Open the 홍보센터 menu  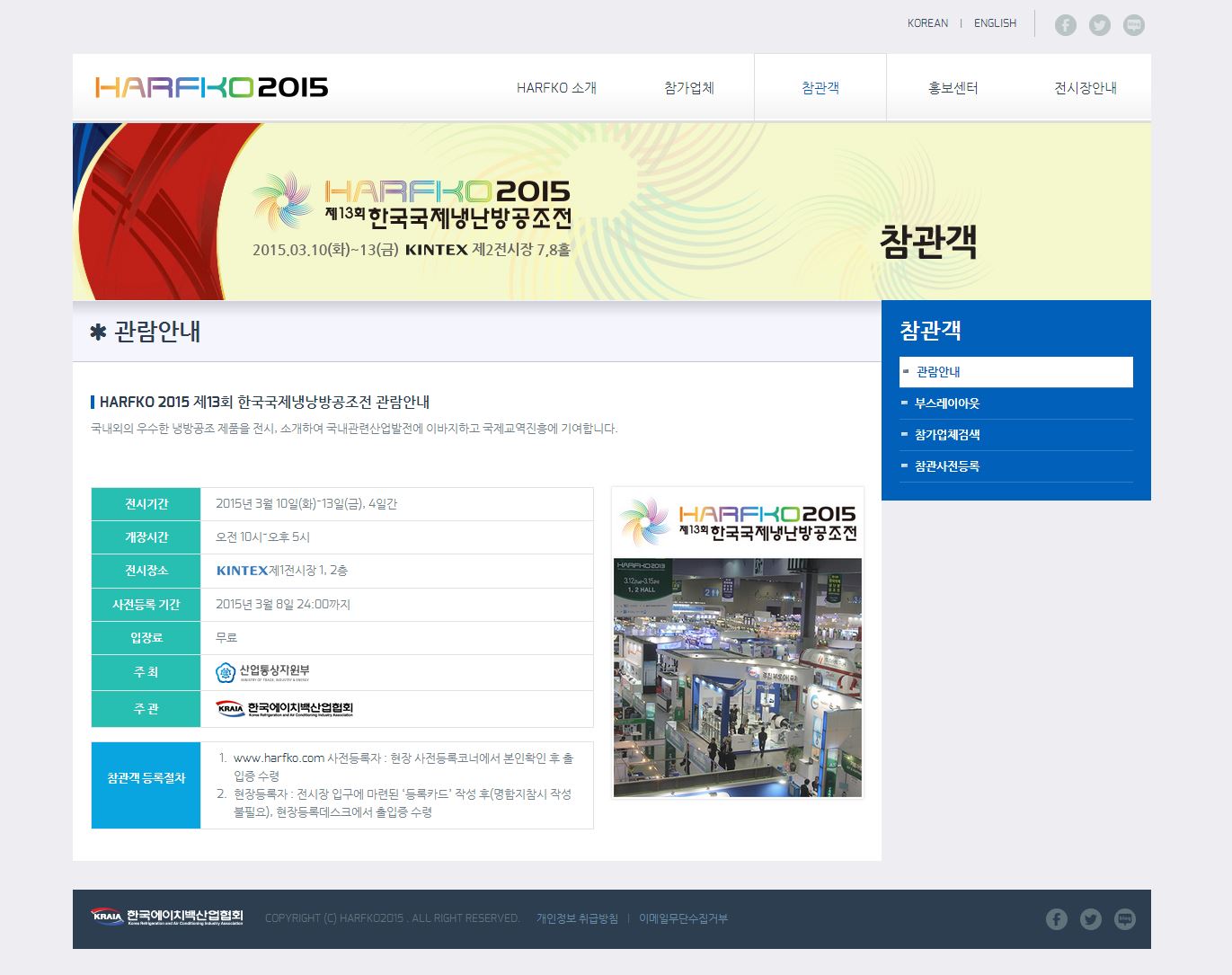pyautogui.click(x=953, y=88)
